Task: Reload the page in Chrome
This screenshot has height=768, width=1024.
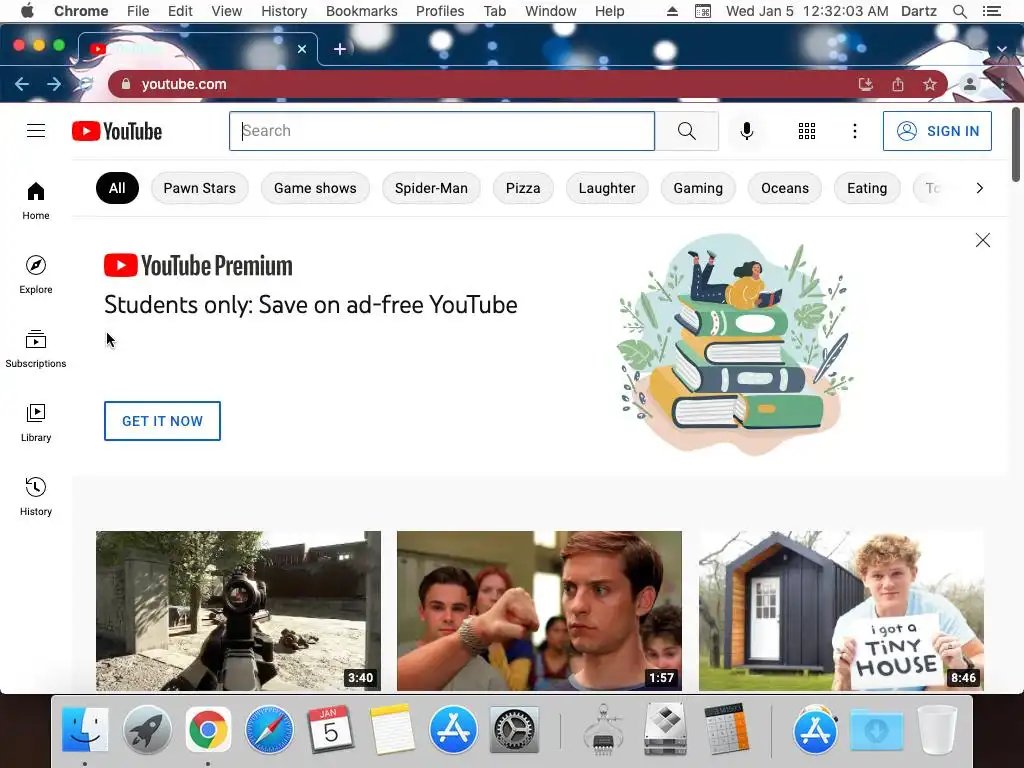Action: (85, 84)
